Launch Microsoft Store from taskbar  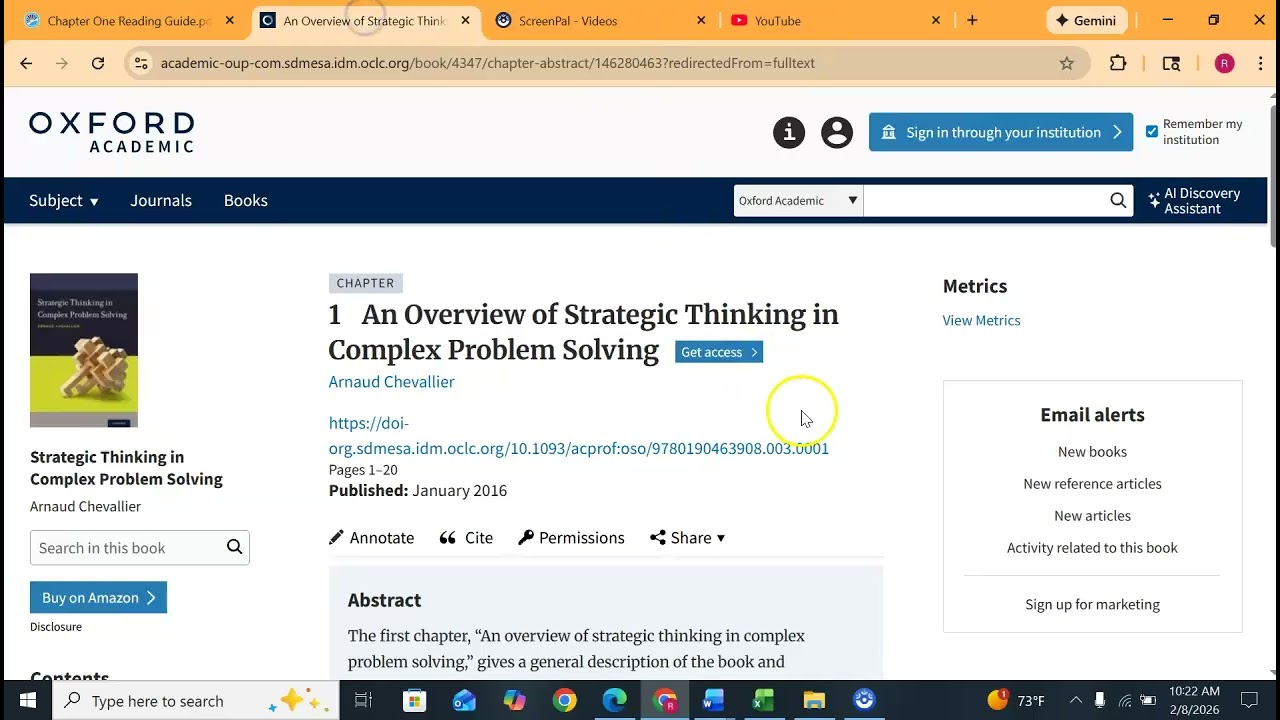(x=414, y=701)
